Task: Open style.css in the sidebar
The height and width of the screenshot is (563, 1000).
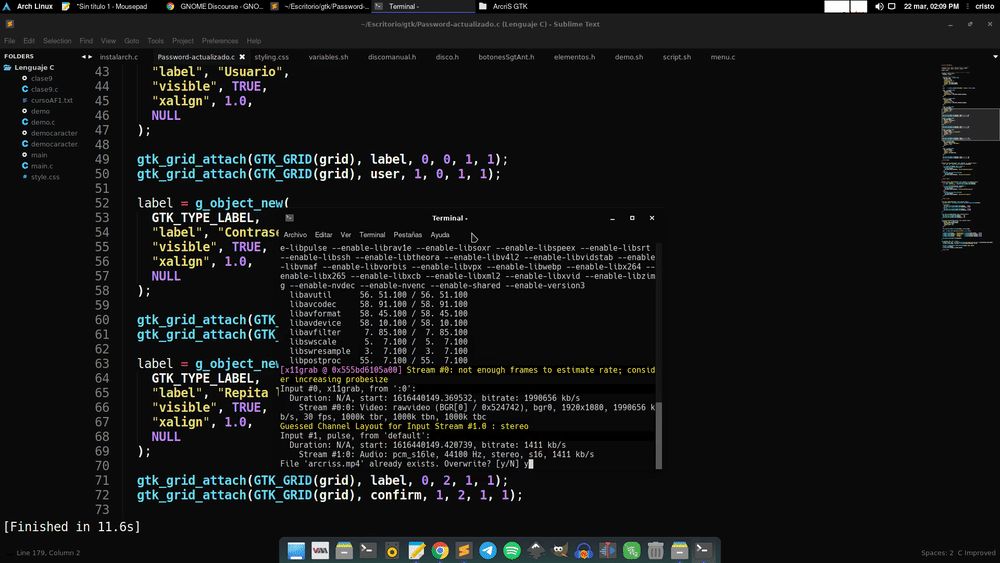Action: 45,177
